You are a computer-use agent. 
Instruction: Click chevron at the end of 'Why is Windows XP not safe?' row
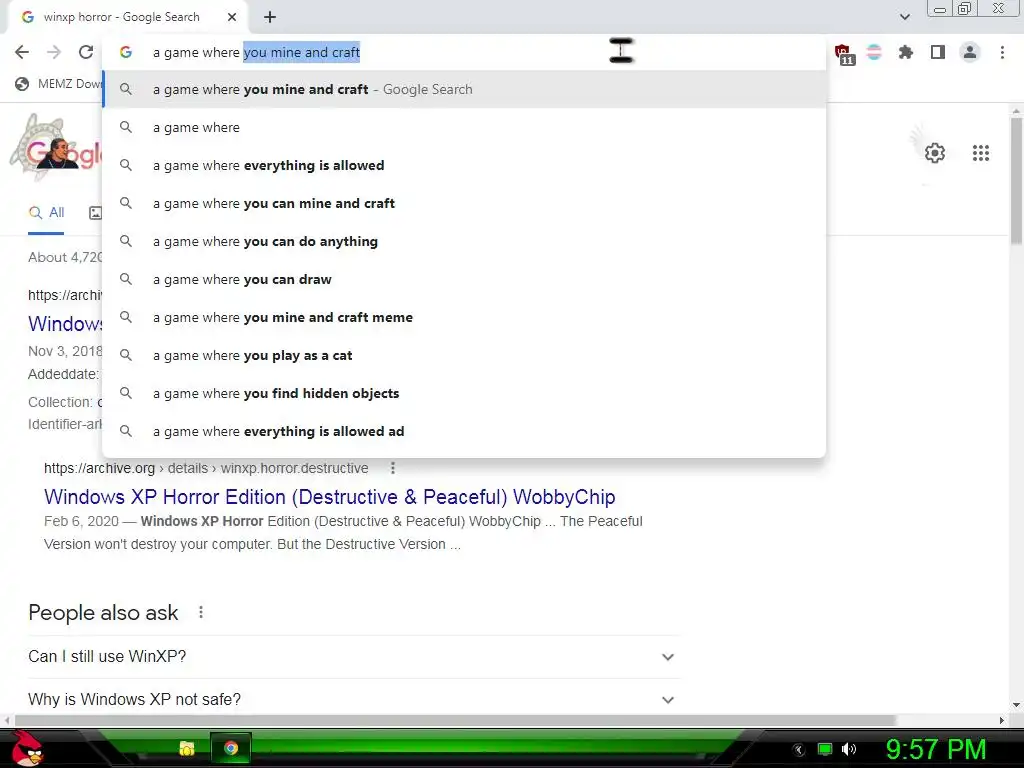(x=667, y=700)
